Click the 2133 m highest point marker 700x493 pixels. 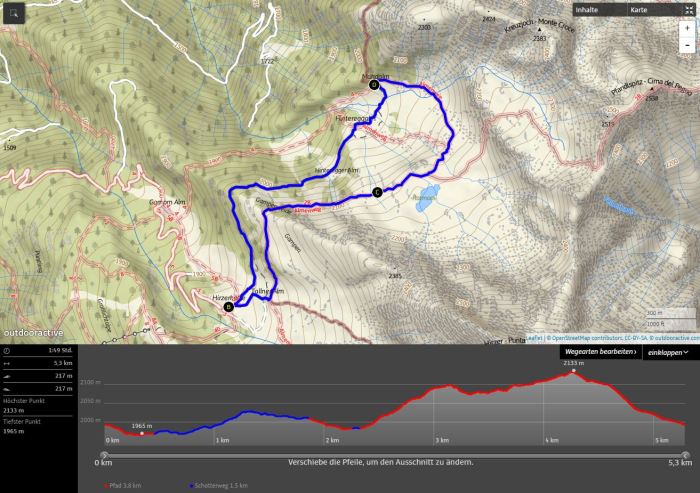574,371
